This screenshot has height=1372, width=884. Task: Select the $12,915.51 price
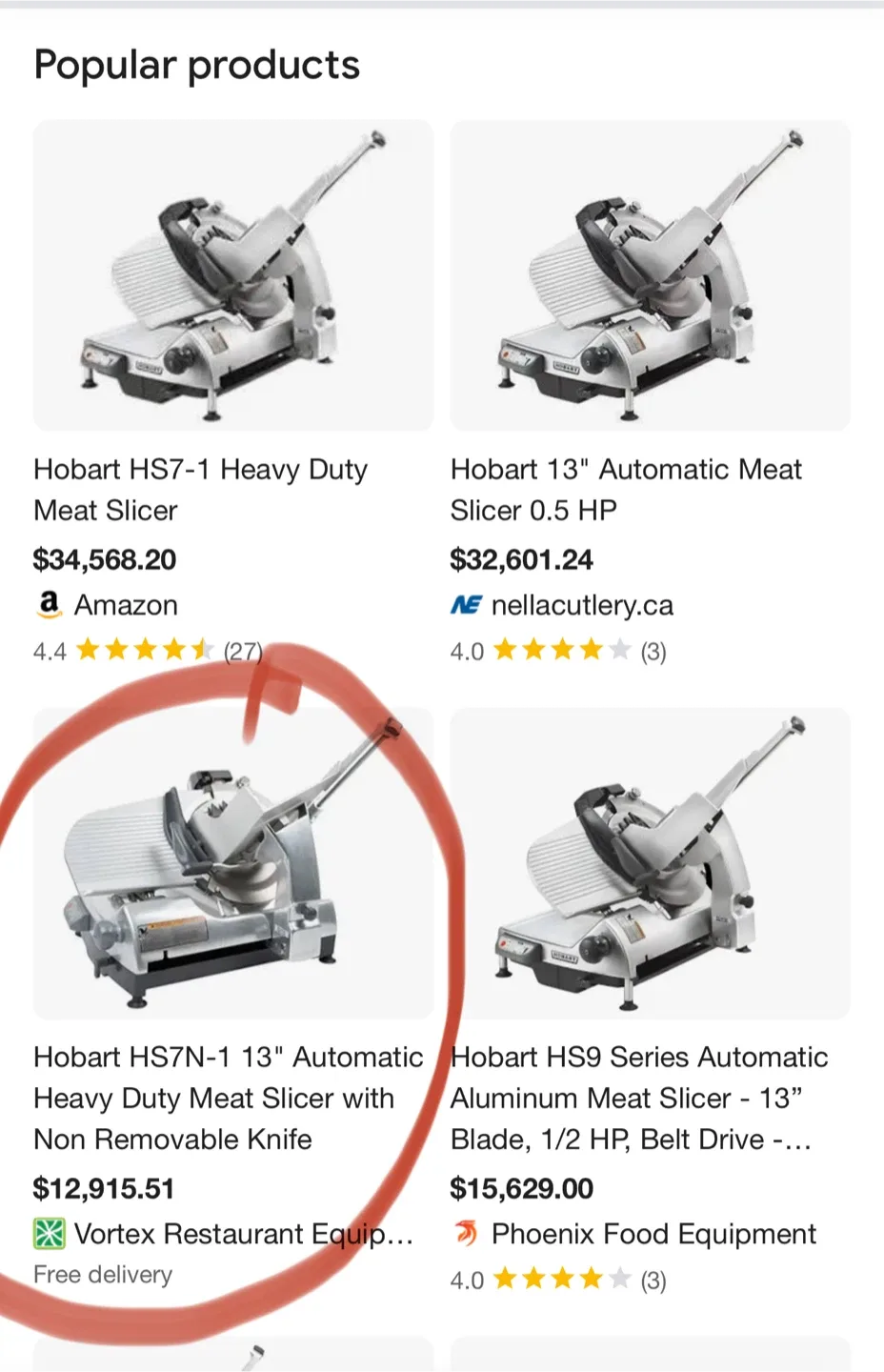click(x=104, y=1188)
